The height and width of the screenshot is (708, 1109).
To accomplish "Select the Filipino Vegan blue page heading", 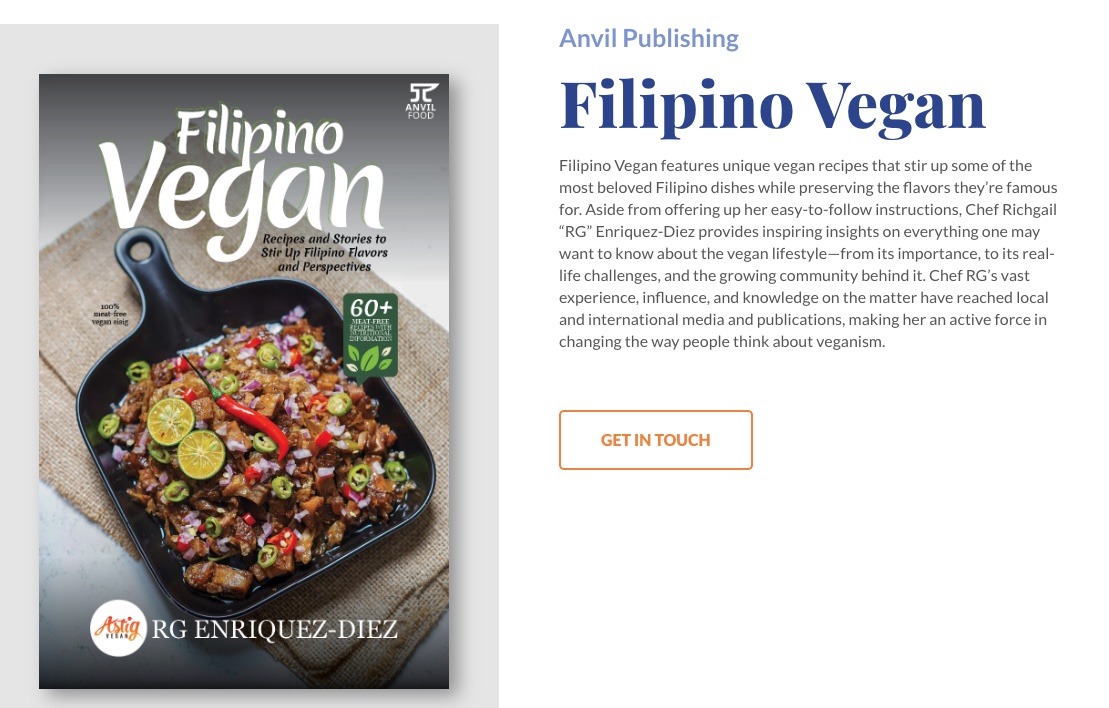I will (772, 106).
